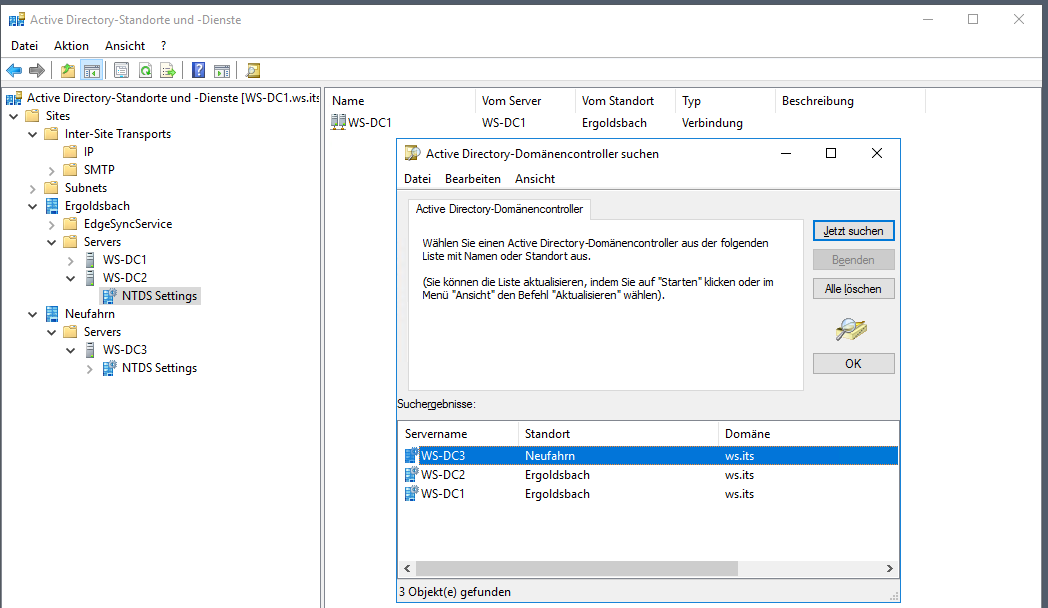Open the Aktion menu
The image size is (1048, 608).
coord(71,45)
